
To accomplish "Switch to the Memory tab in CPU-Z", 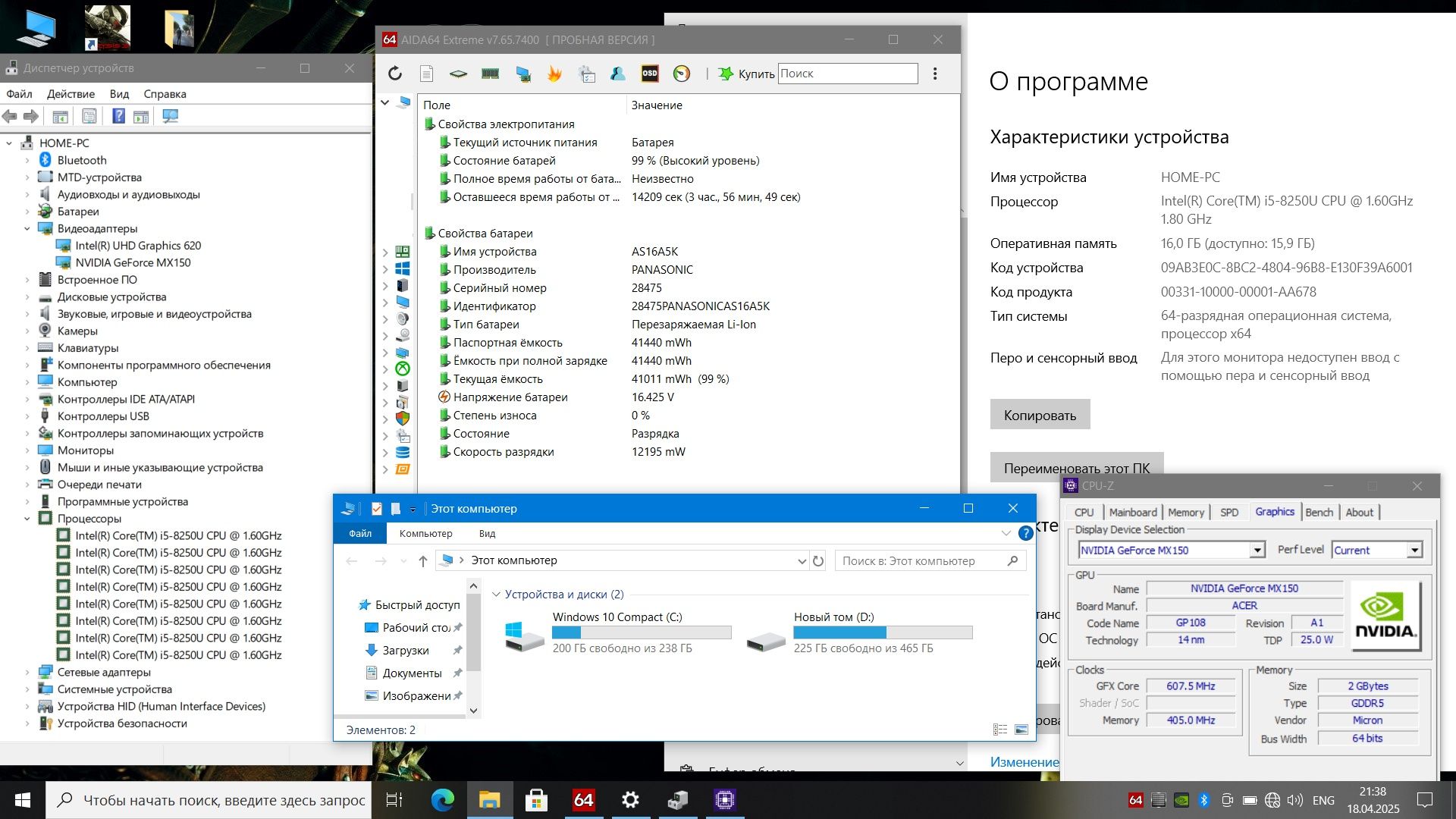I will coord(1185,513).
